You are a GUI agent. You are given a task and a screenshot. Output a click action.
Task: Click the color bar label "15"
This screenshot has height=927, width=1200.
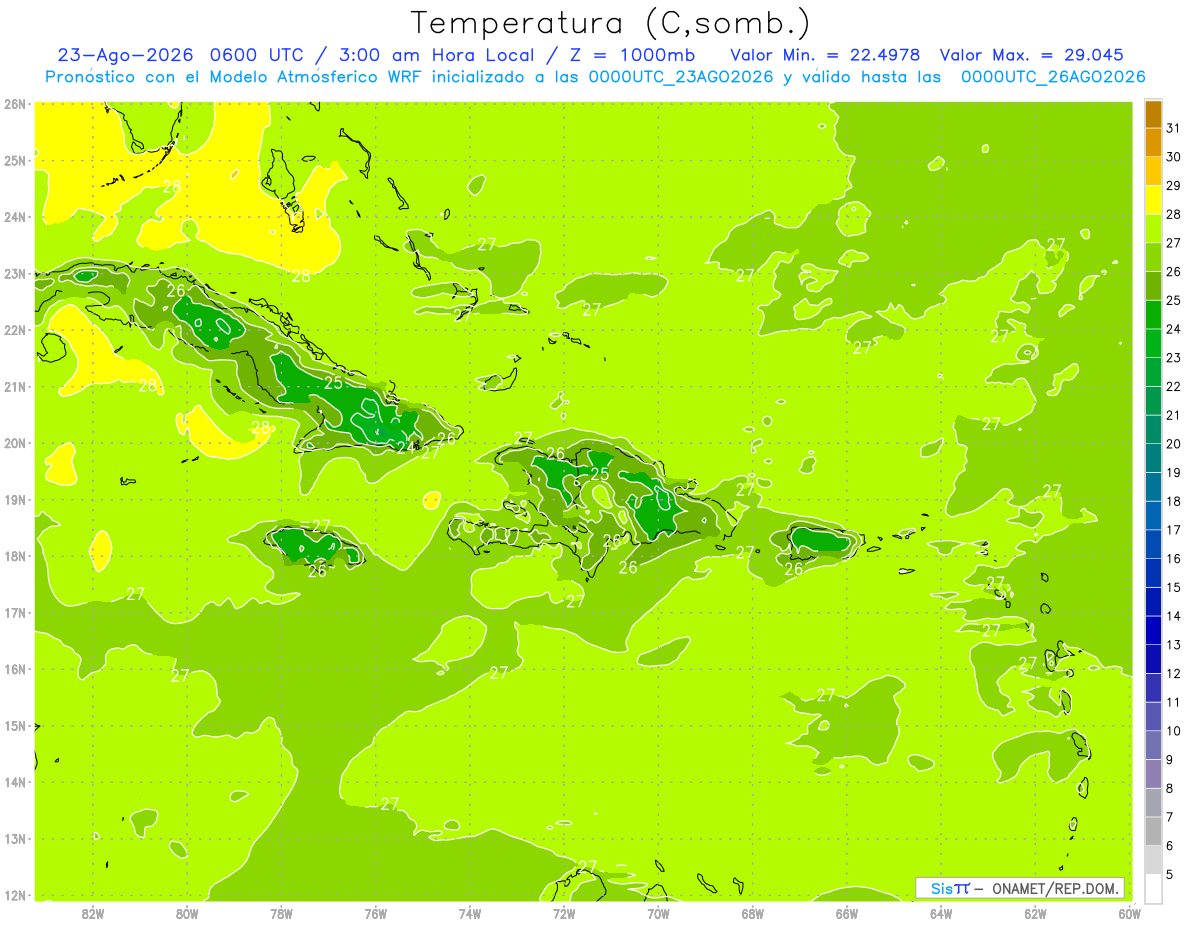point(1174,587)
